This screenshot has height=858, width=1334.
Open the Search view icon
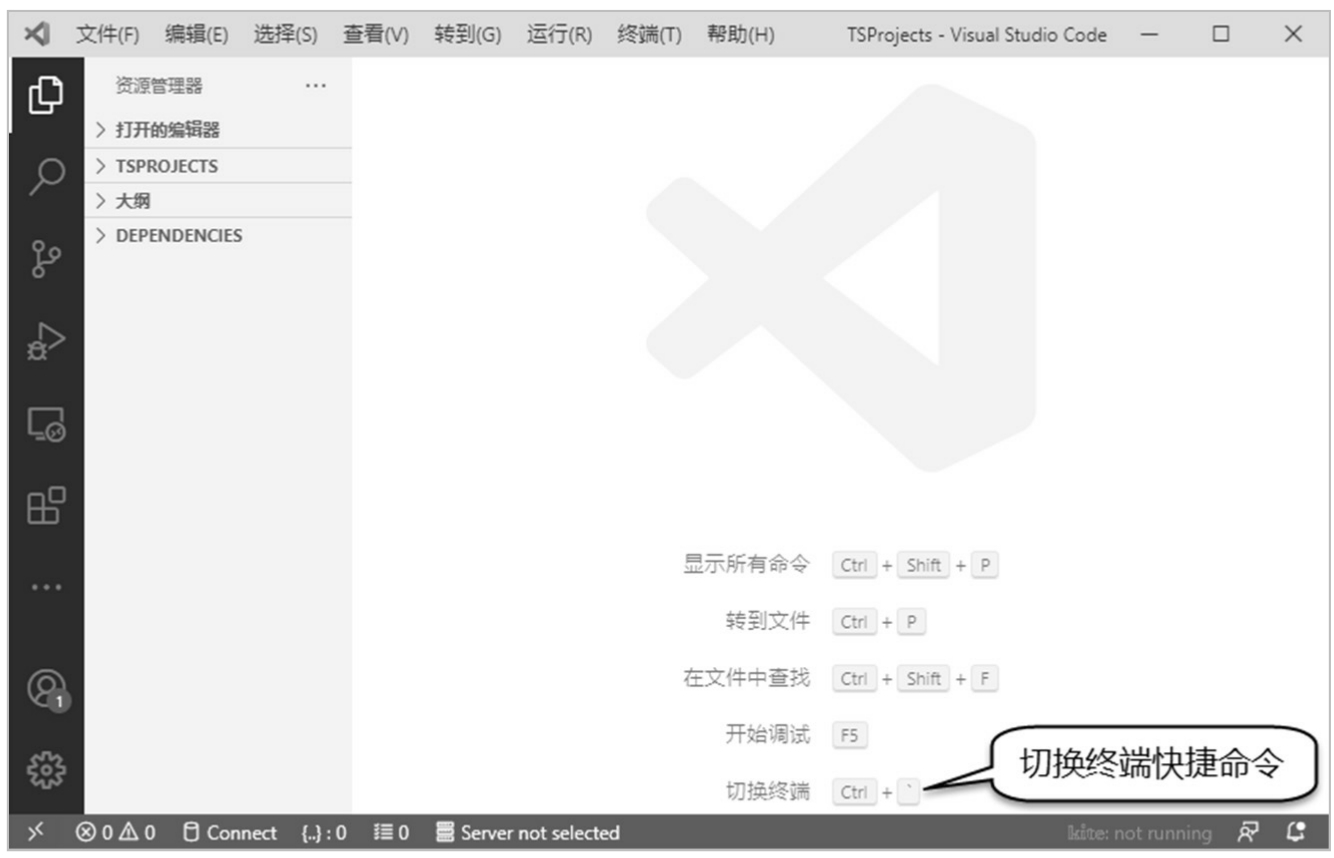46,177
